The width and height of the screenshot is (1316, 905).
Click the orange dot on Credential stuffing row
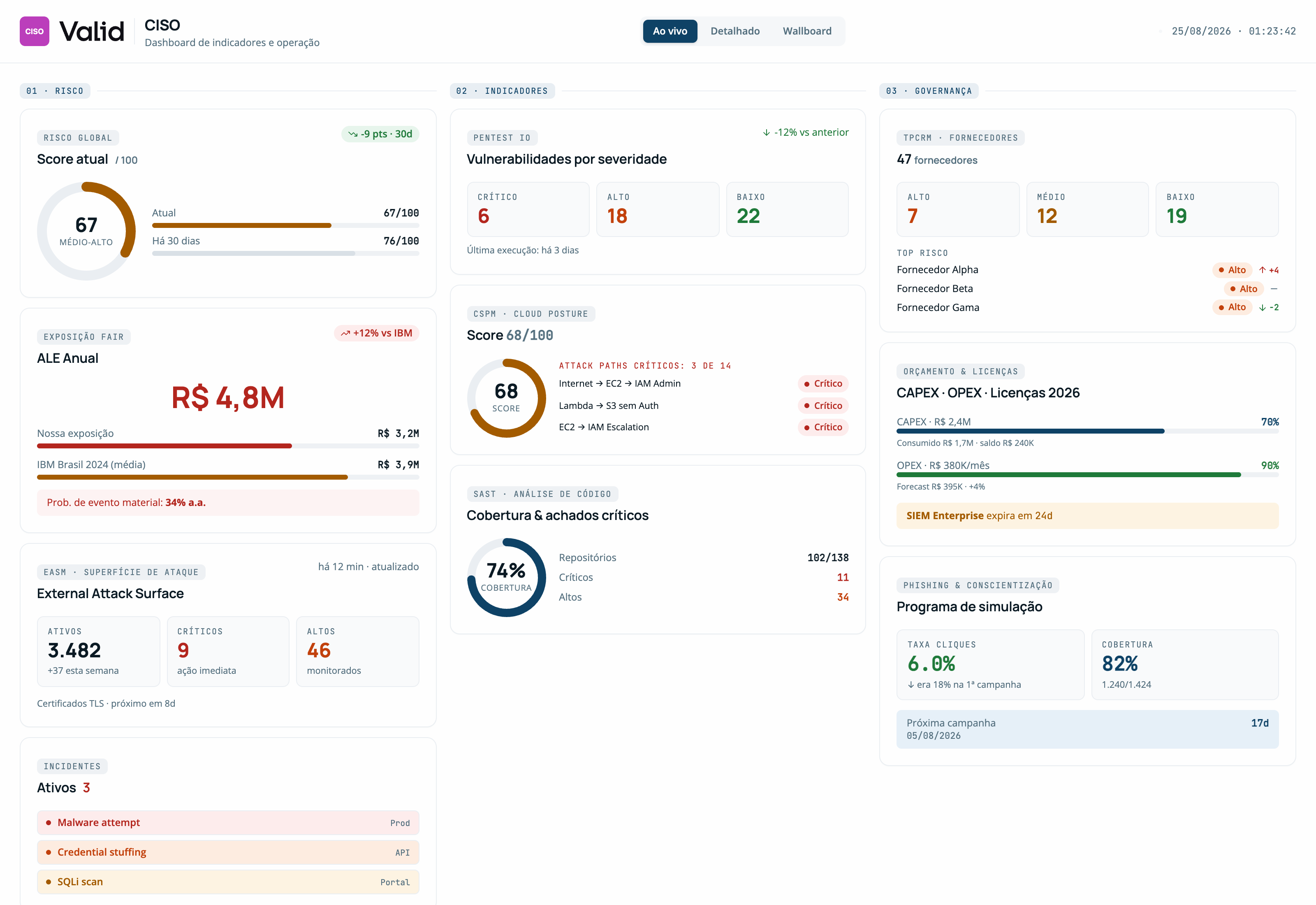pos(49,852)
